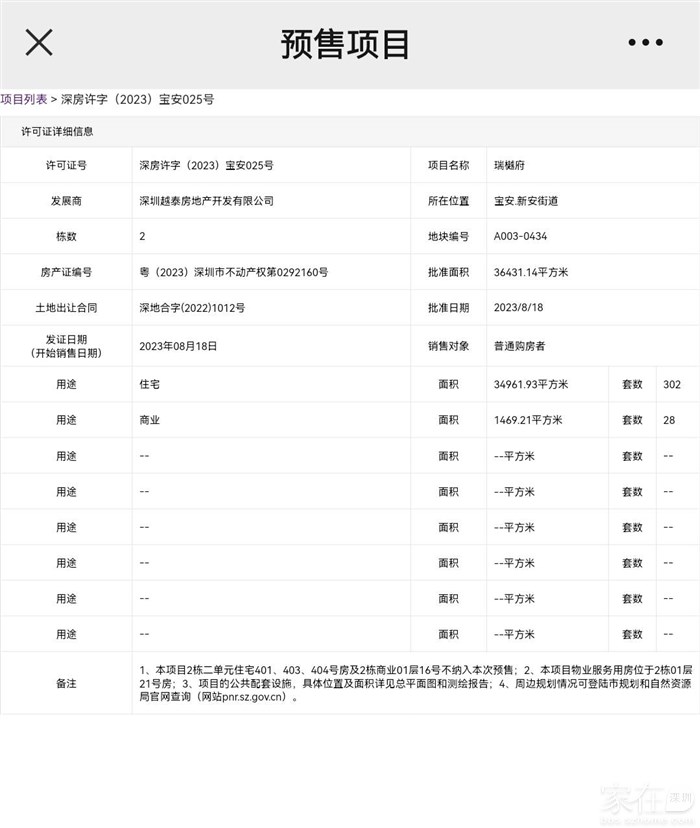Select the approved area 36431.14平方米
Image resolution: width=700 pixels, height=828 pixels.
(x=531, y=272)
